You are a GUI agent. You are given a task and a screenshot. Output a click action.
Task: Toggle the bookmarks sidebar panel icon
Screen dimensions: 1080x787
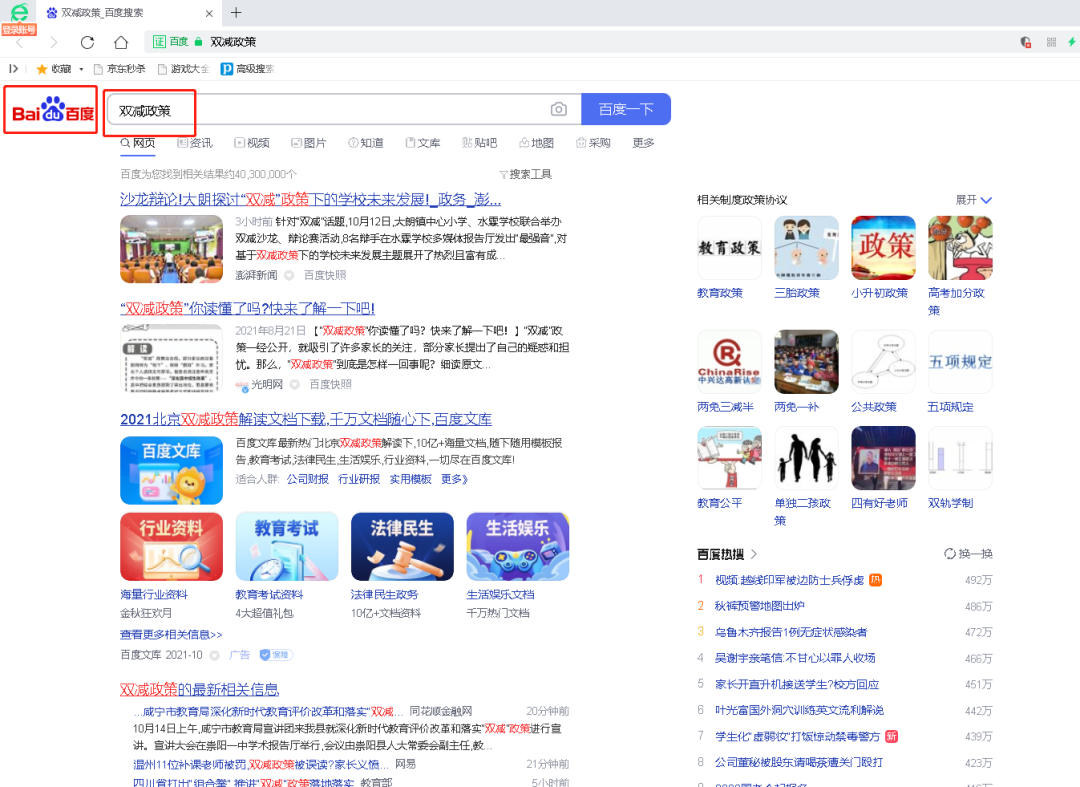point(13,69)
